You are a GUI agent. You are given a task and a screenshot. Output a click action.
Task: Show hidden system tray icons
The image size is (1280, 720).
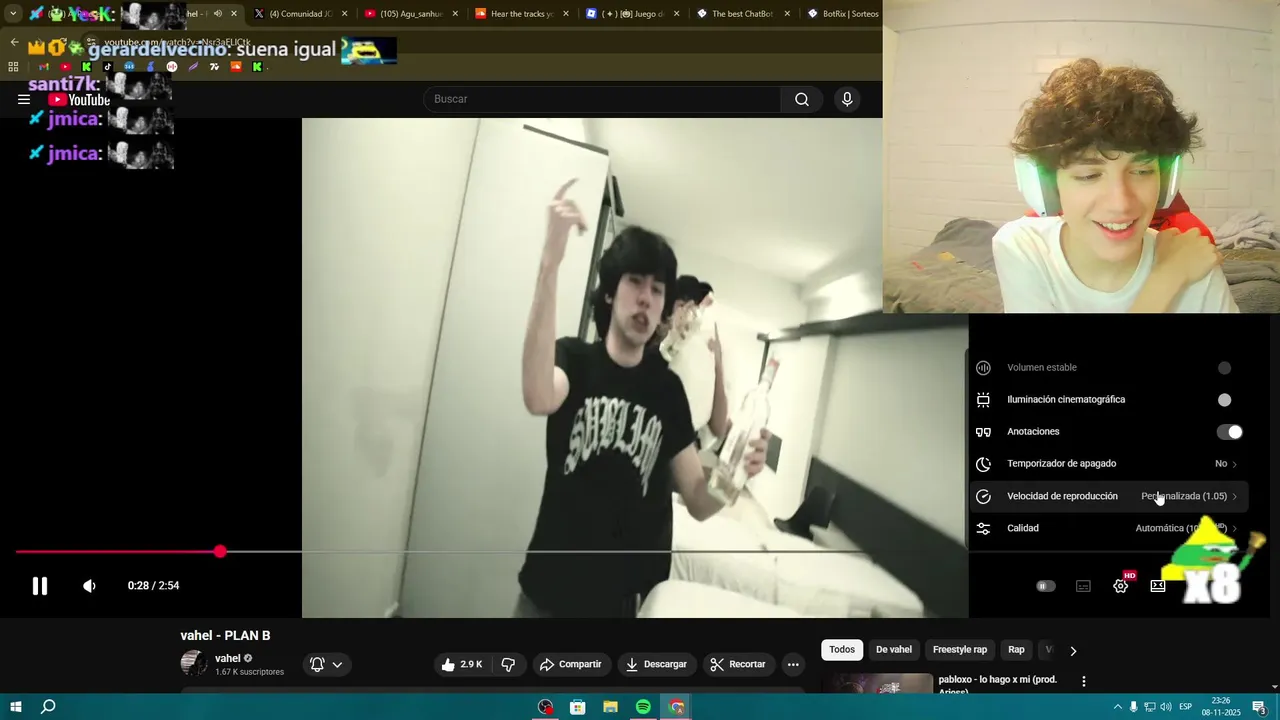1117,707
